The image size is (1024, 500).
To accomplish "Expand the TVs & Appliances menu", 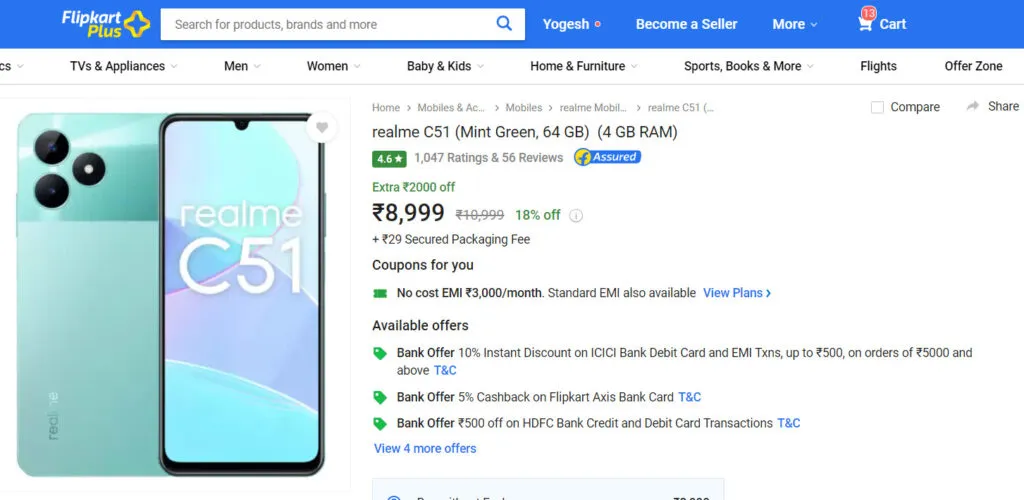I will pyautogui.click(x=123, y=66).
